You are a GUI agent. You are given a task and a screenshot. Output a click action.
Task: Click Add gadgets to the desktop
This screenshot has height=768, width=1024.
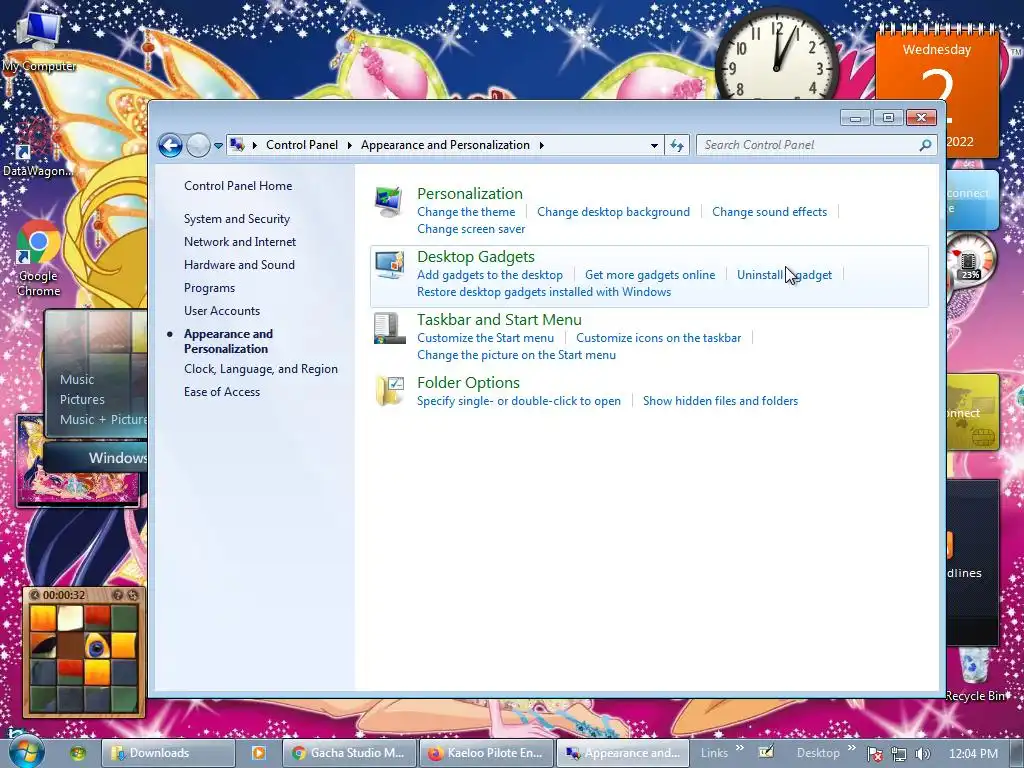(490, 275)
